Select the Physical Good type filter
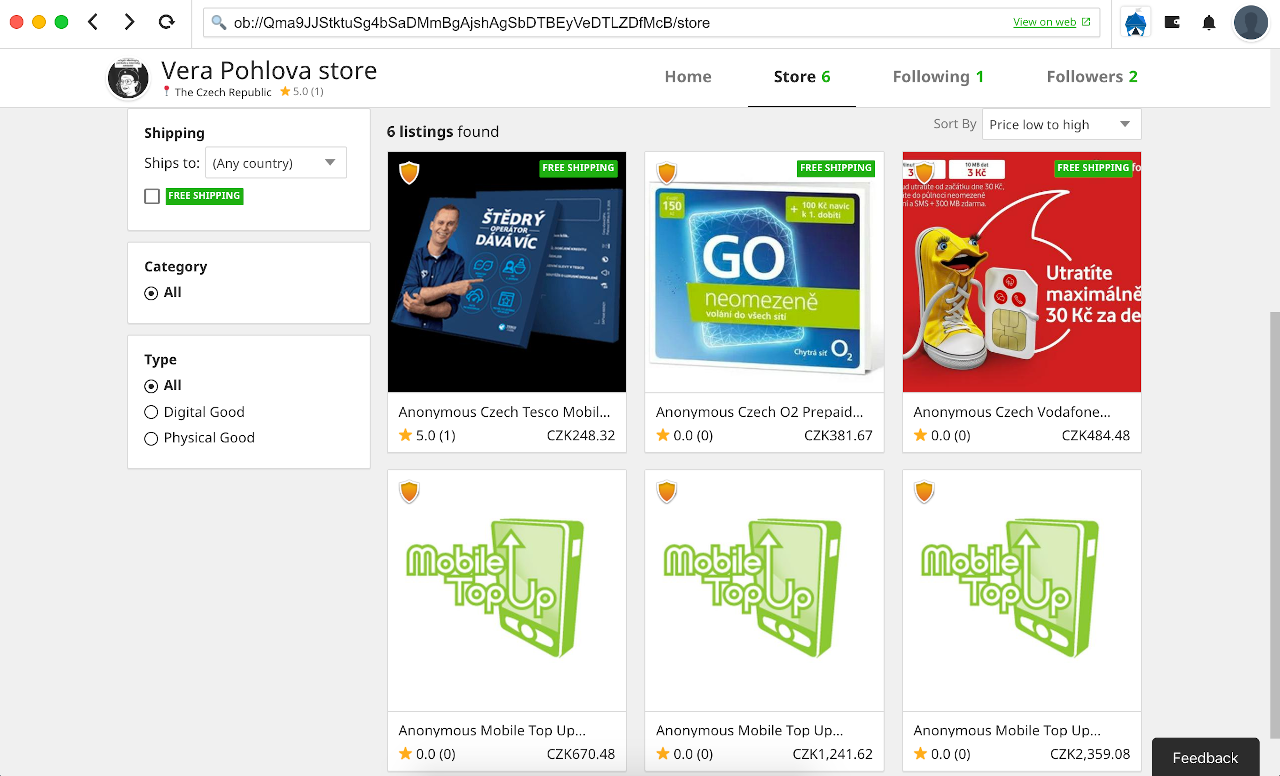Image resolution: width=1280 pixels, height=776 pixels. (151, 437)
